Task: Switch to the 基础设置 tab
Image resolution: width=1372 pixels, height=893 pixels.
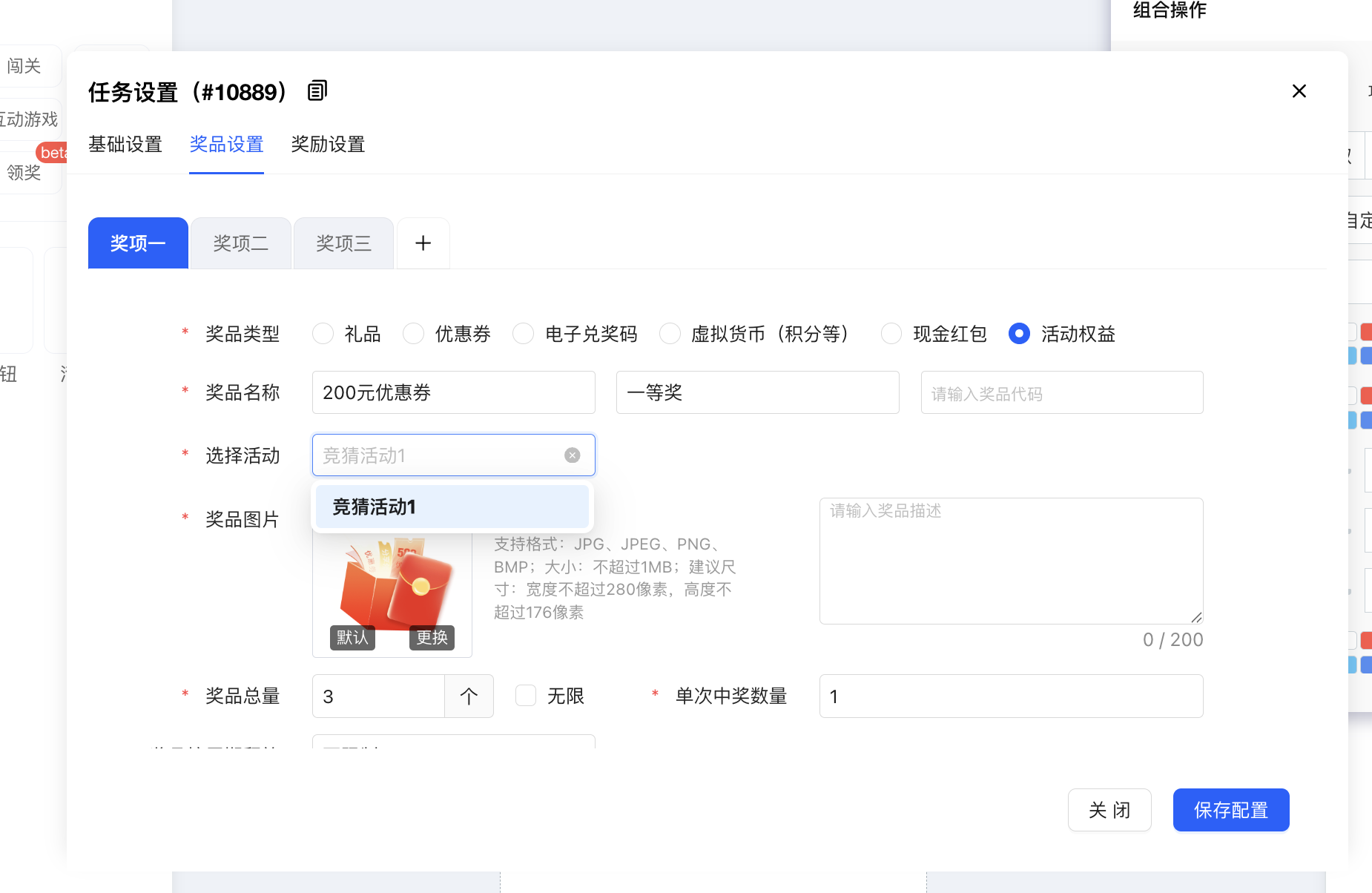Action: (x=125, y=145)
